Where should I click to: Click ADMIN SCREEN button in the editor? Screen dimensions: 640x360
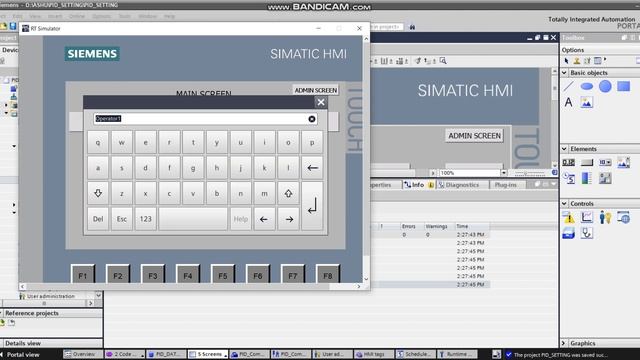[x=474, y=136]
